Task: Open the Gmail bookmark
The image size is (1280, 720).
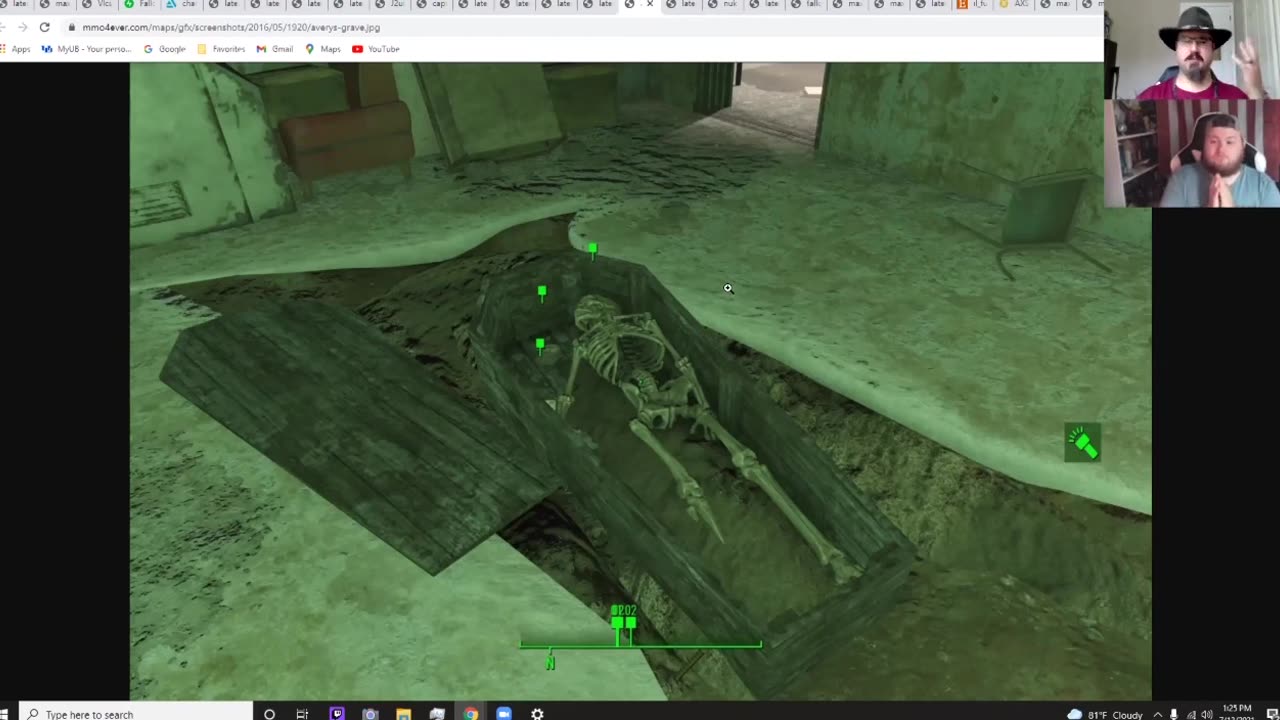Action: point(275,49)
